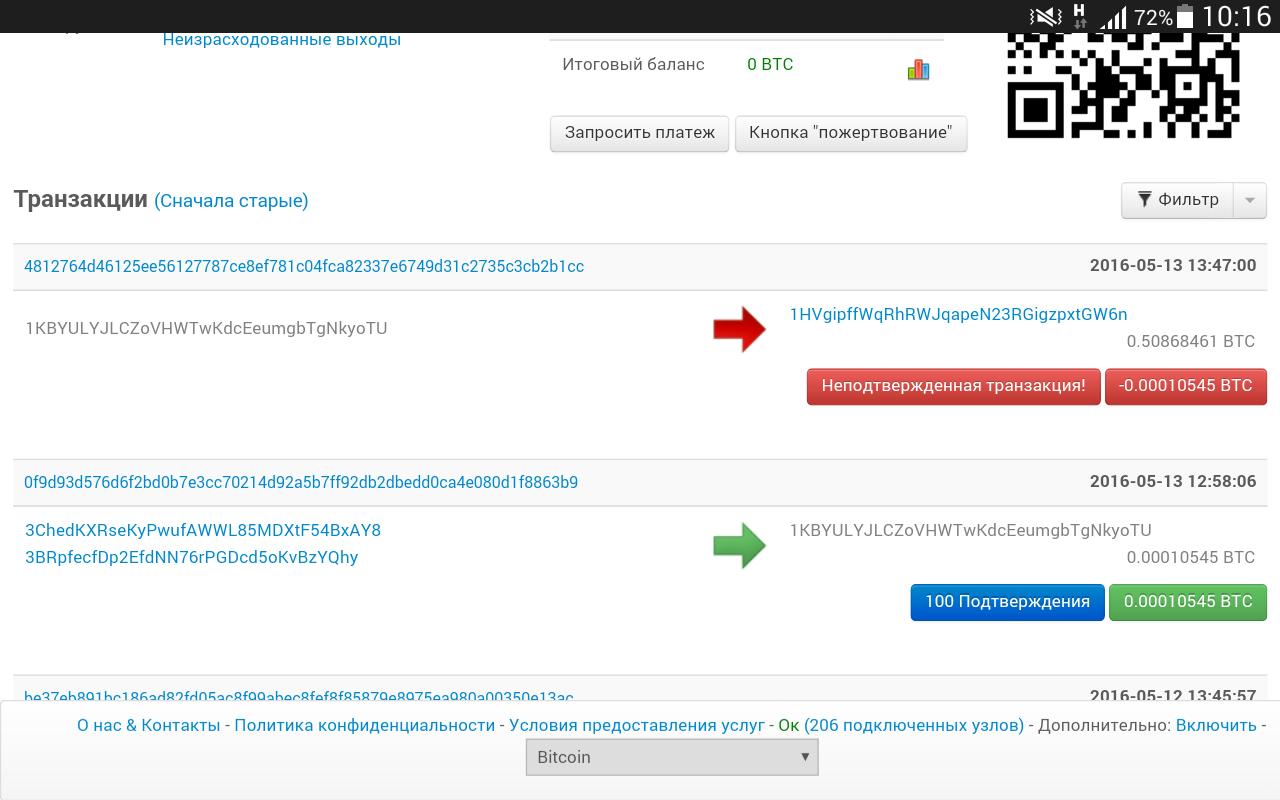Expand the filter dropdown caret
The image size is (1280, 800).
[1250, 200]
